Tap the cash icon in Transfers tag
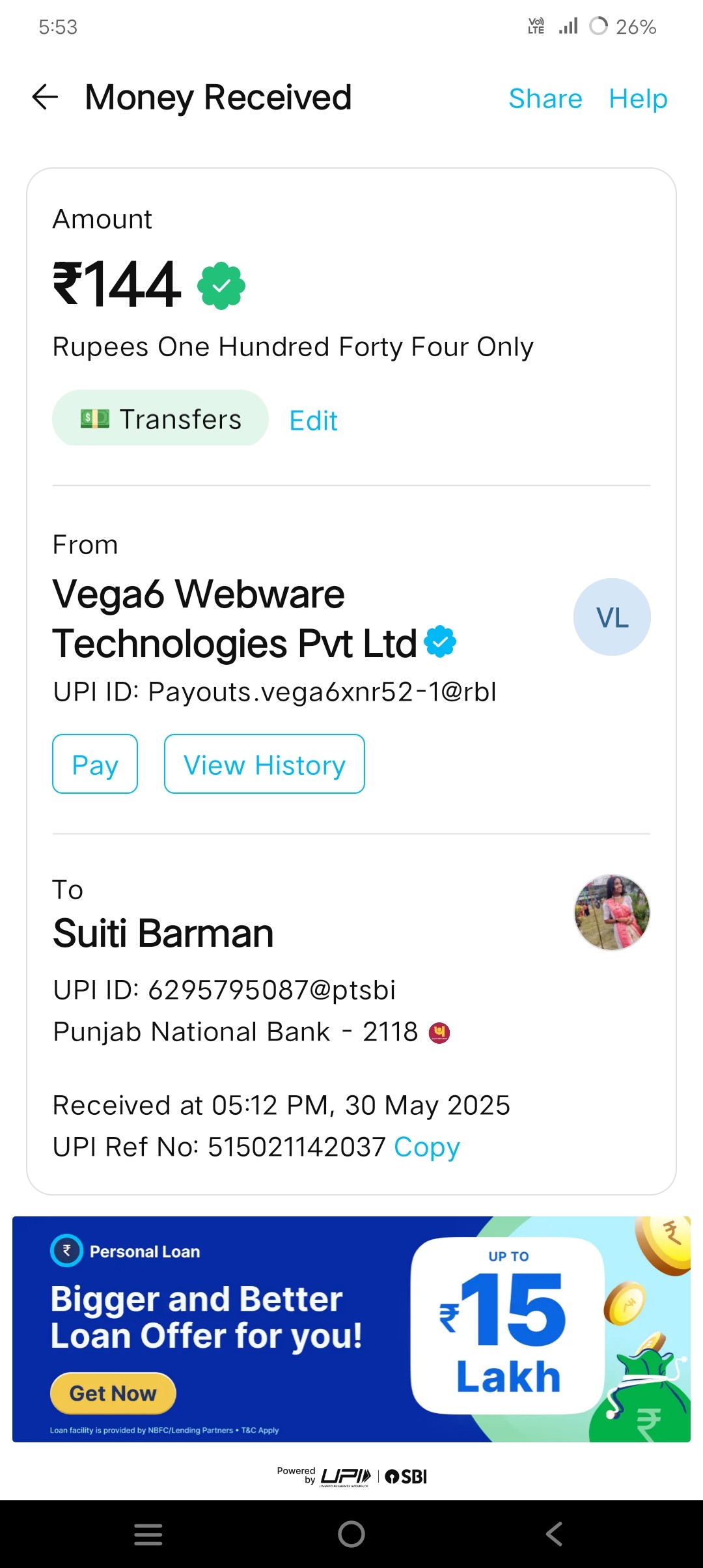The image size is (703, 1568). click(x=95, y=419)
